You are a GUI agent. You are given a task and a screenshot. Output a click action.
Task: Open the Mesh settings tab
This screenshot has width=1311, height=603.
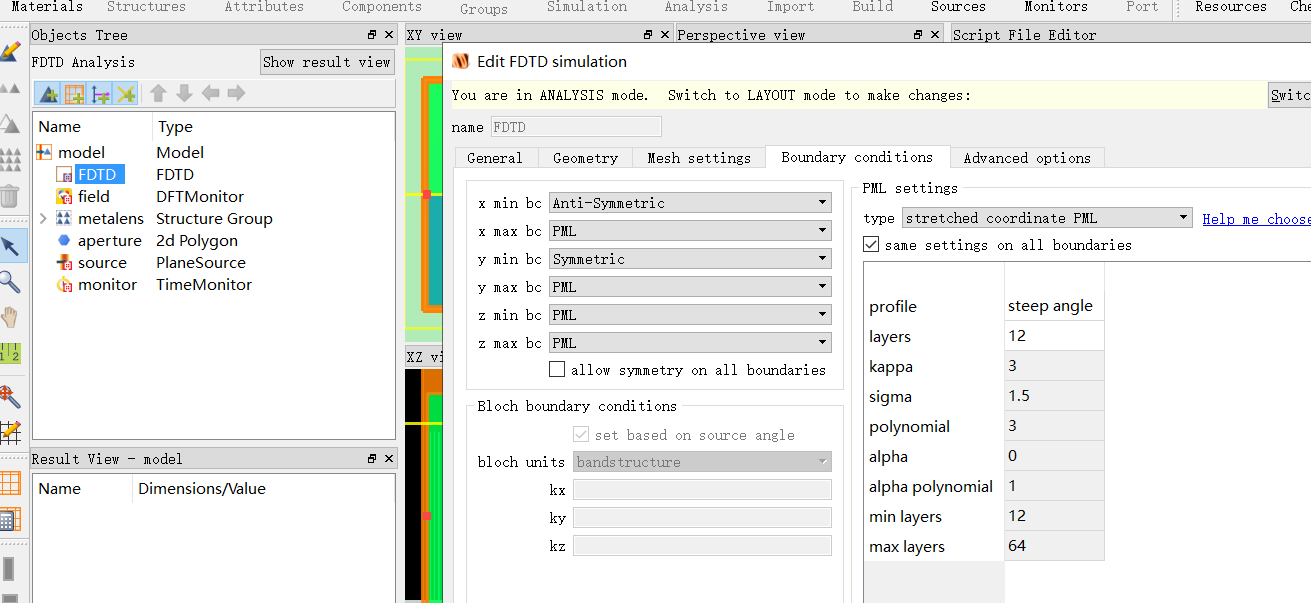point(699,158)
